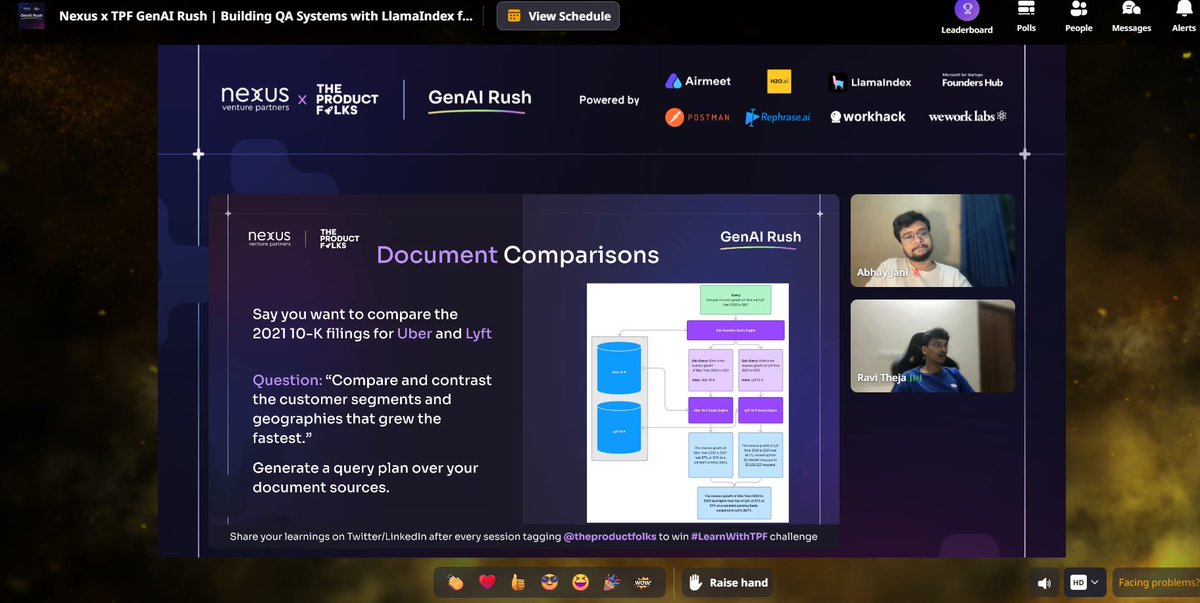
Task: Click the wework labs sponsor logo
Action: 967,117
